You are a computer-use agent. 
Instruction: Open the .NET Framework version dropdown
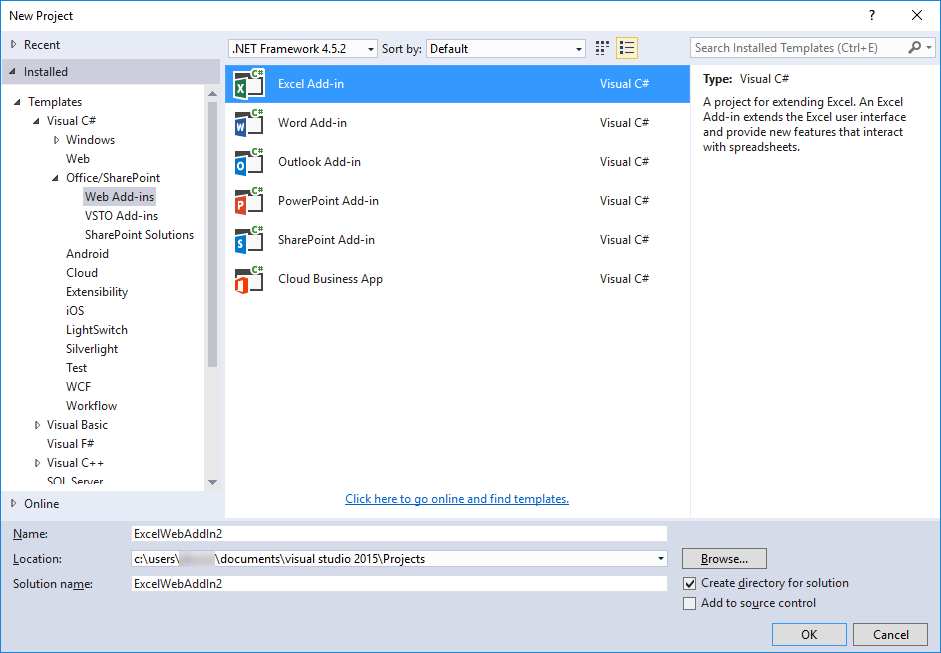tap(303, 49)
